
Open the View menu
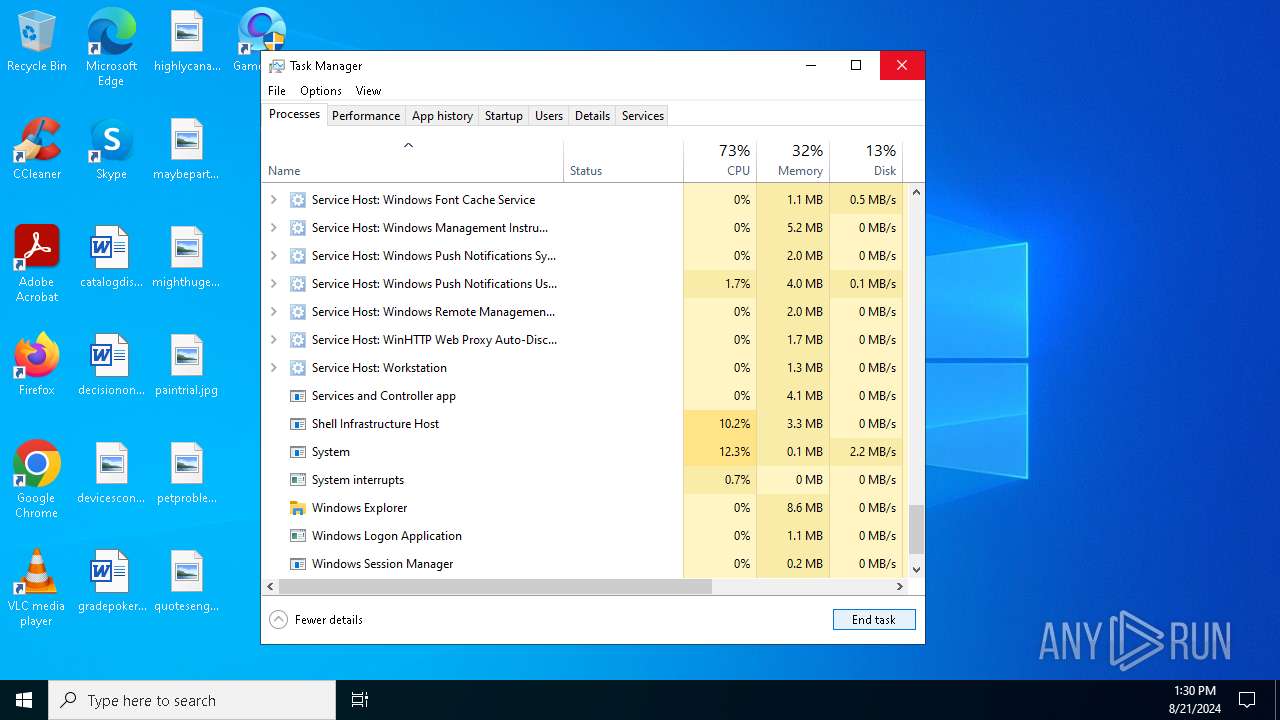[368, 91]
